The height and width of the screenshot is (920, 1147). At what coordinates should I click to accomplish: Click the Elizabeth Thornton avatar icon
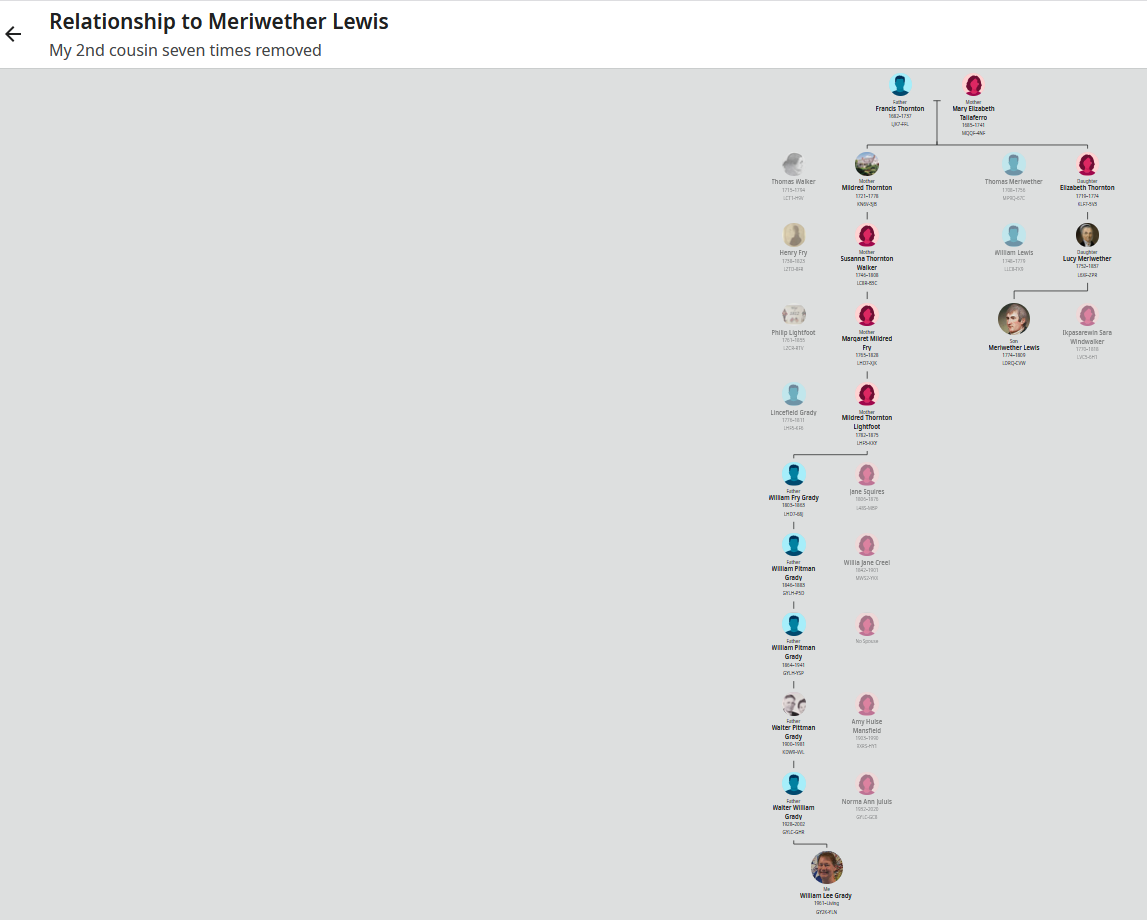click(x=1087, y=164)
